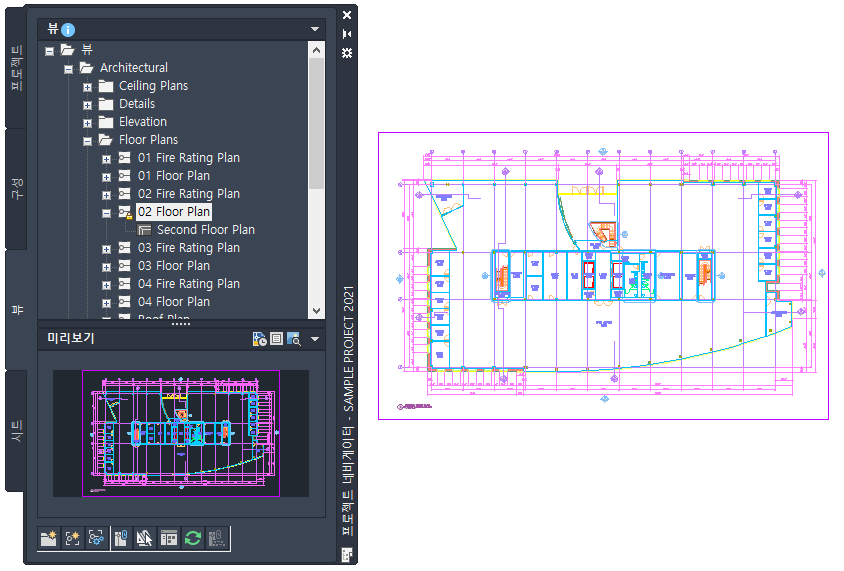
Task: Click the detail list icon in preview header
Action: coord(276,339)
